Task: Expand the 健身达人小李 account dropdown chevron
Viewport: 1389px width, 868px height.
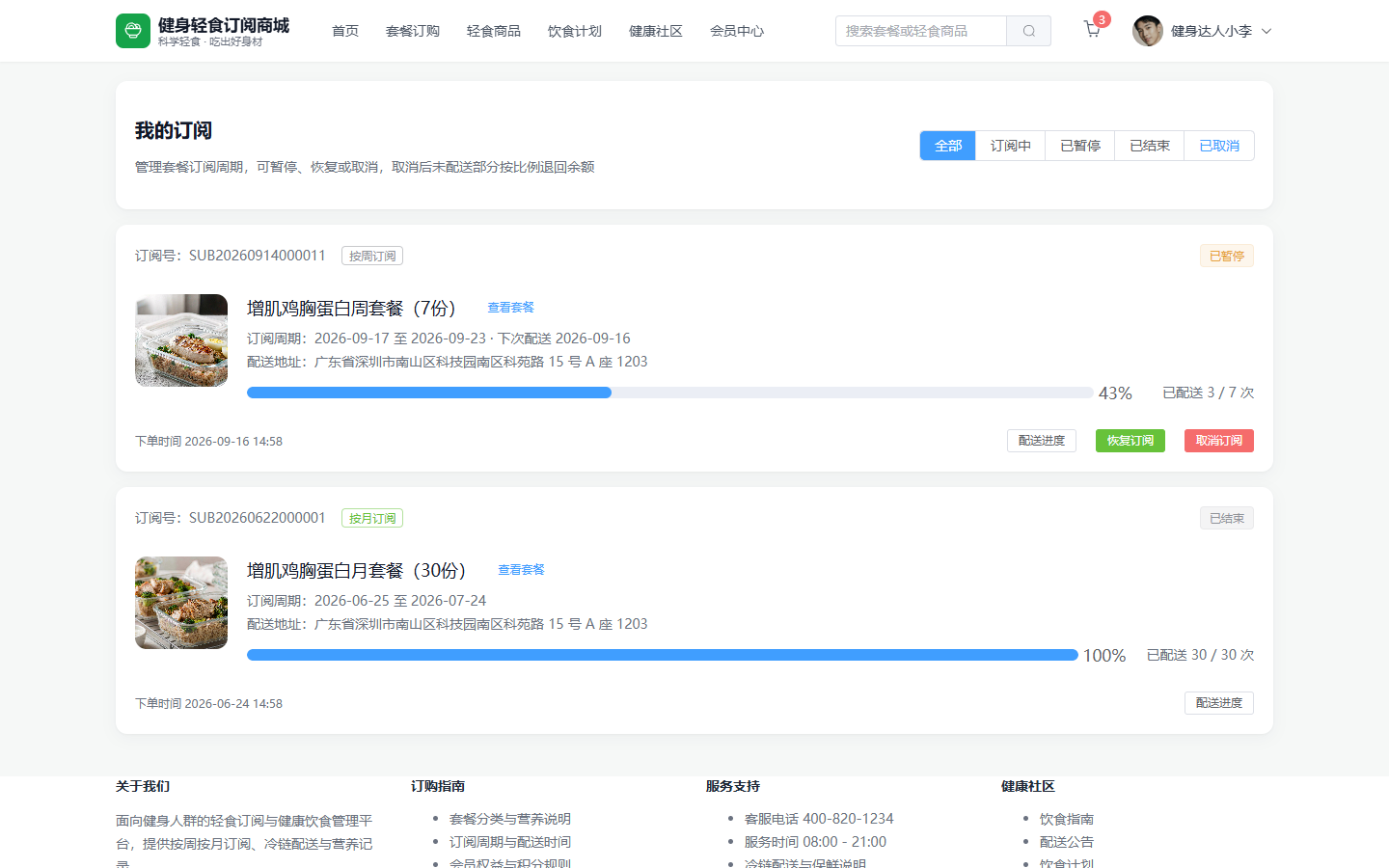Action: pos(1266,31)
